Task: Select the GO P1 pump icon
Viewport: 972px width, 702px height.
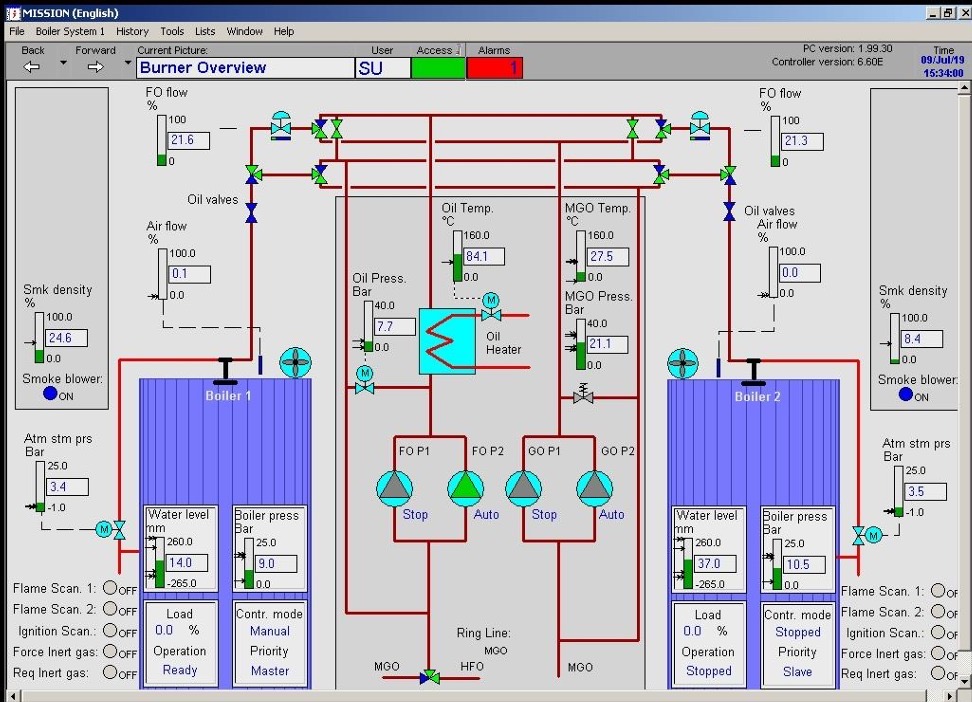Action: click(524, 488)
